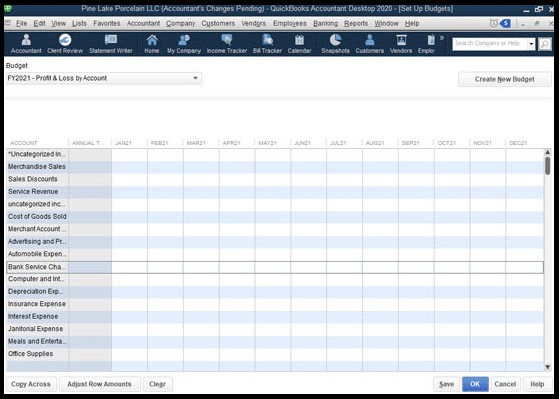Open Vendors icon in icon bar

401,44
